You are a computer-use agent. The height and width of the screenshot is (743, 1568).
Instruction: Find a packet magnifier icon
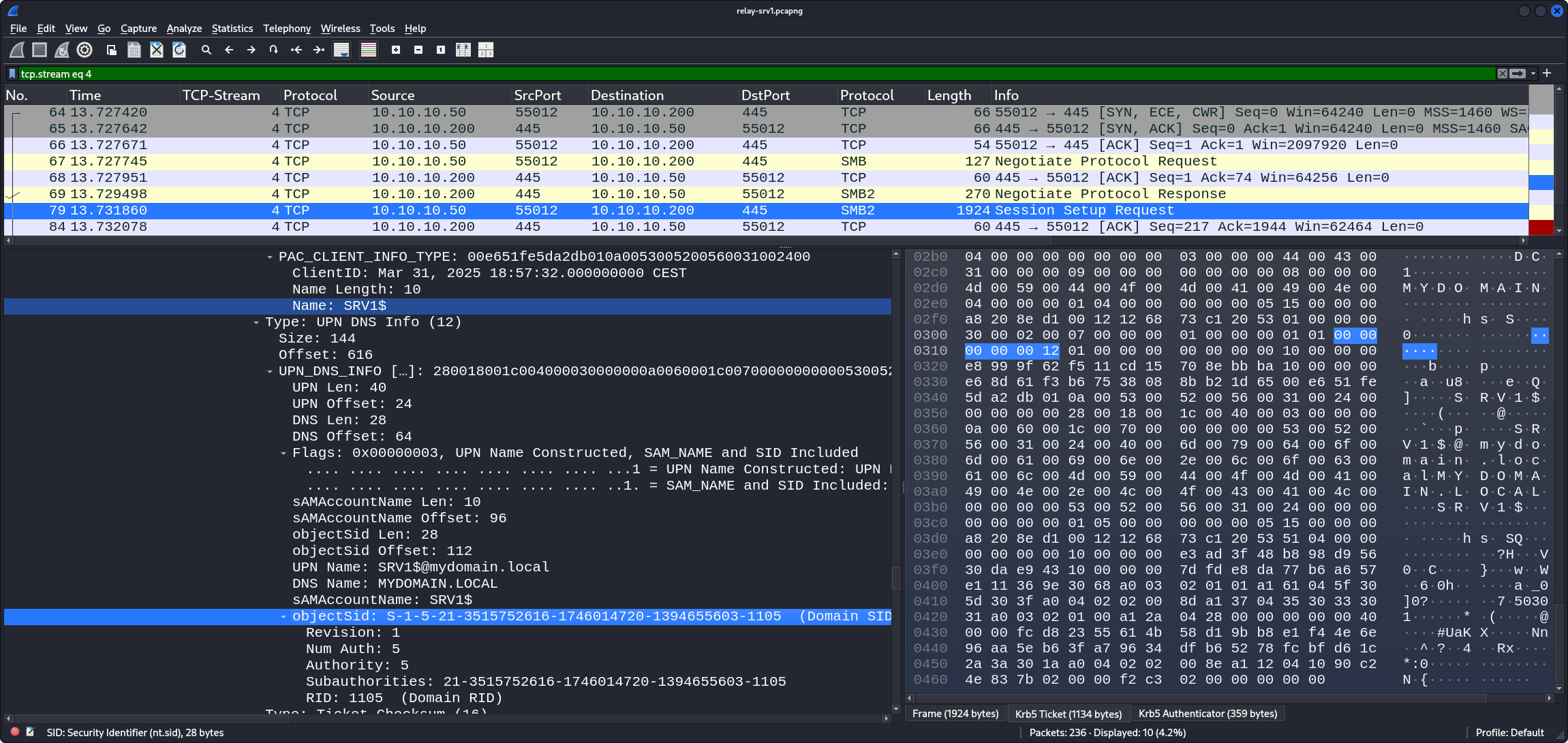[206, 50]
